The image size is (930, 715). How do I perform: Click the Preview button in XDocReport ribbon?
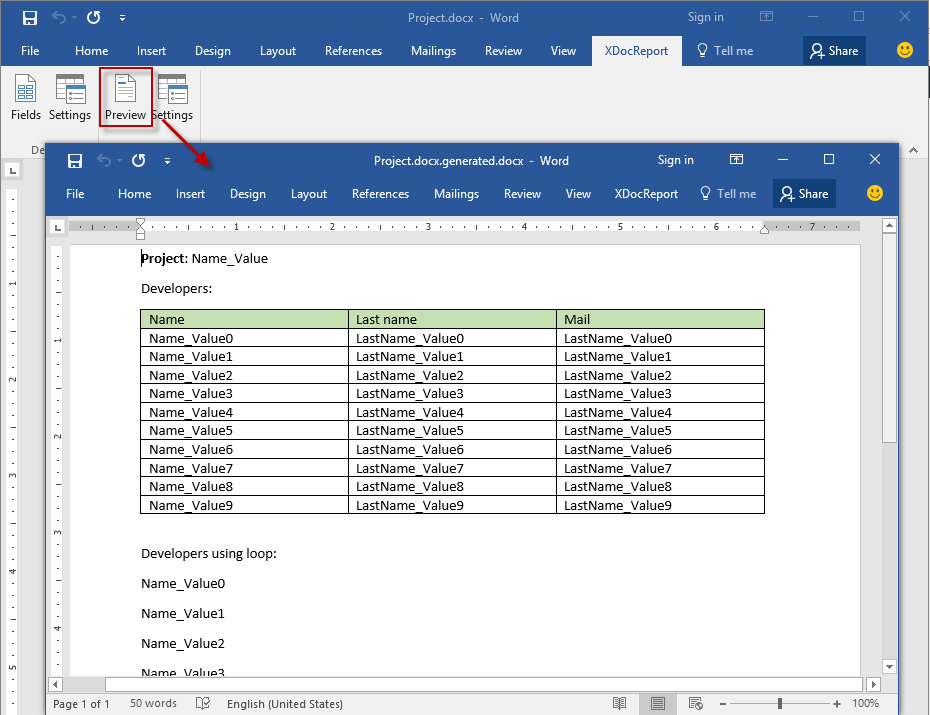[x=125, y=98]
